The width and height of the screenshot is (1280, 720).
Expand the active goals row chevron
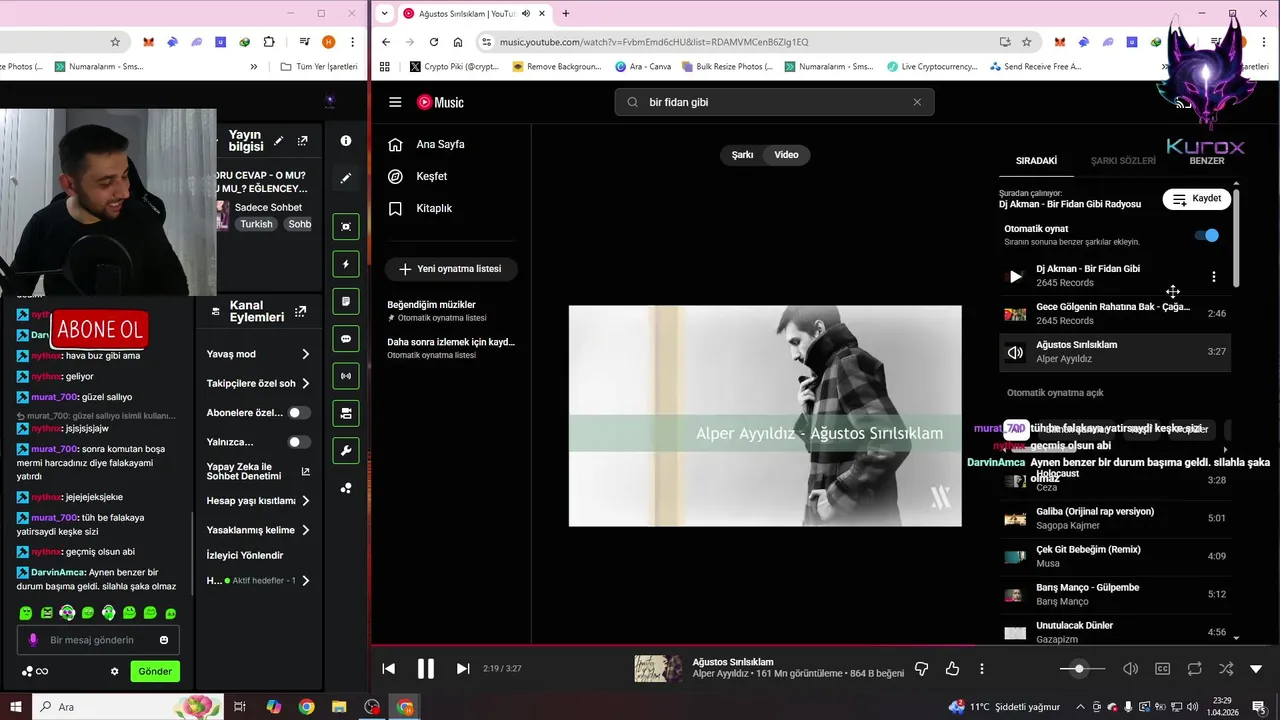pyautogui.click(x=306, y=580)
